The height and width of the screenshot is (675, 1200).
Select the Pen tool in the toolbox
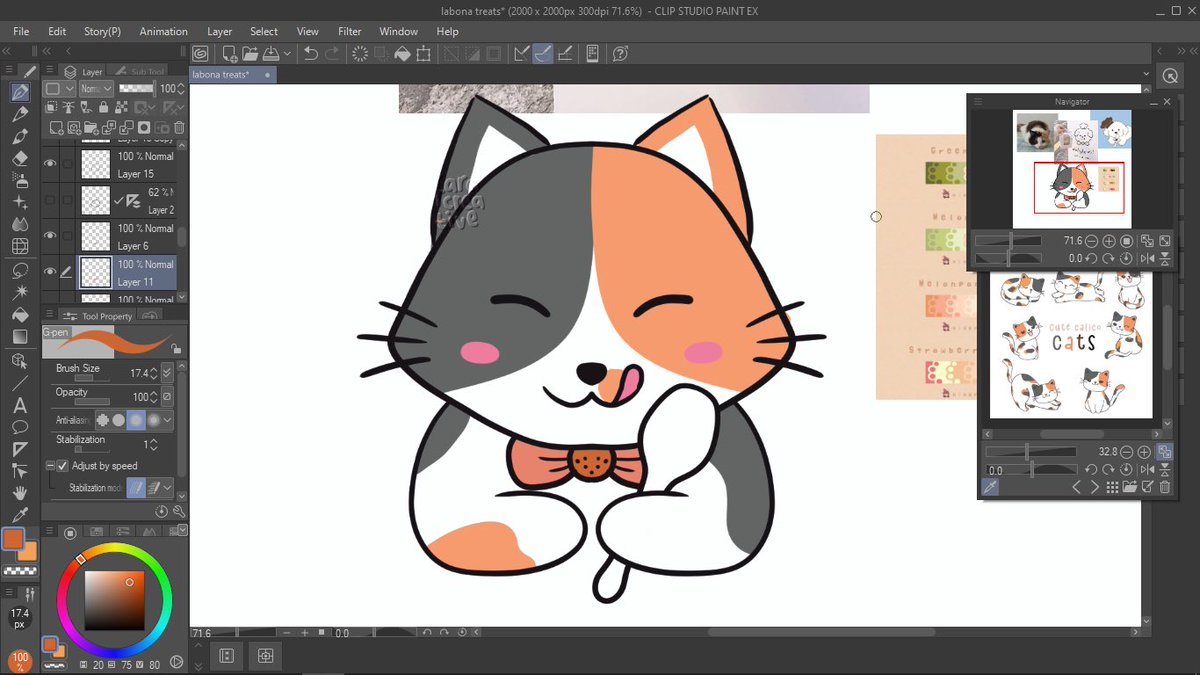coord(19,92)
